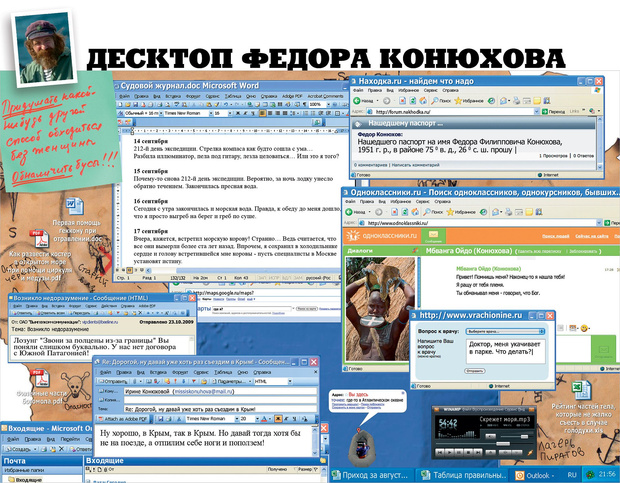This screenshot has height=483, width=620.
Task: Toggle the highlighted bold button in reply message toolbar
Action: pyautogui.click(x=278, y=419)
